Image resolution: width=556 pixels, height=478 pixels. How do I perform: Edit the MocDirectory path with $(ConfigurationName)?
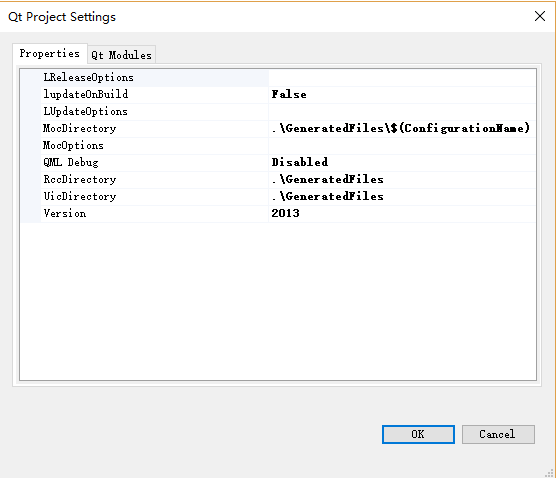[402, 129]
